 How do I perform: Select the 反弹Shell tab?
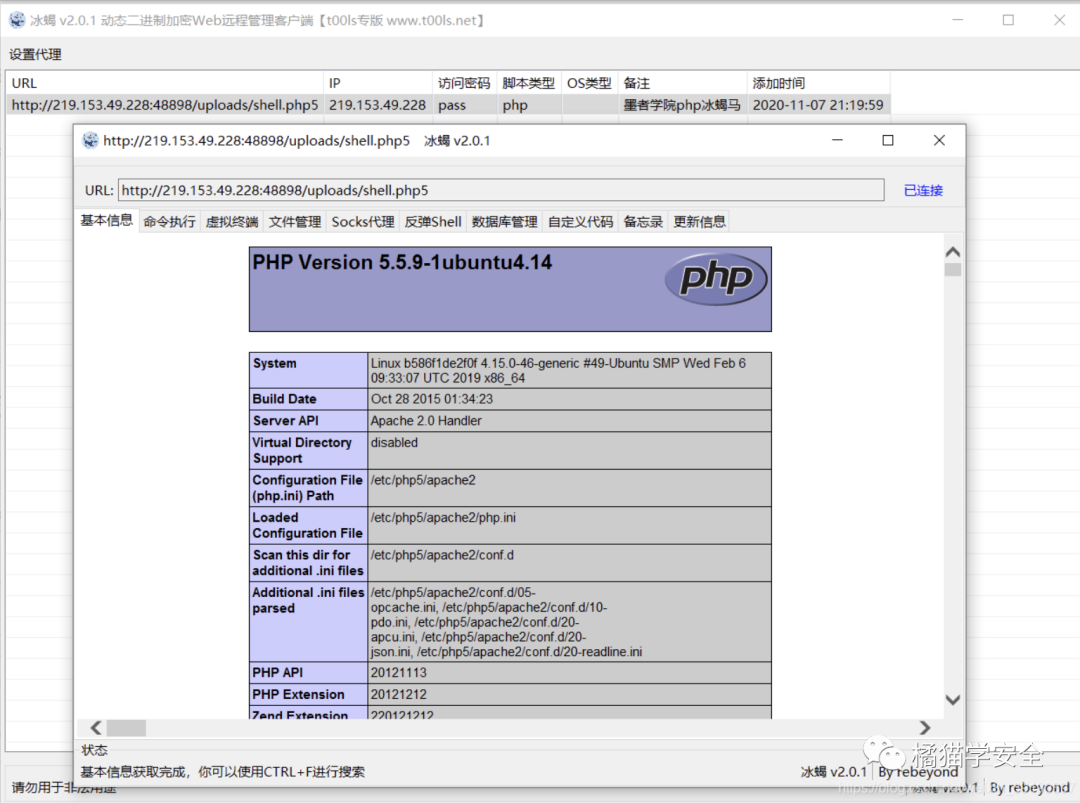(433, 222)
